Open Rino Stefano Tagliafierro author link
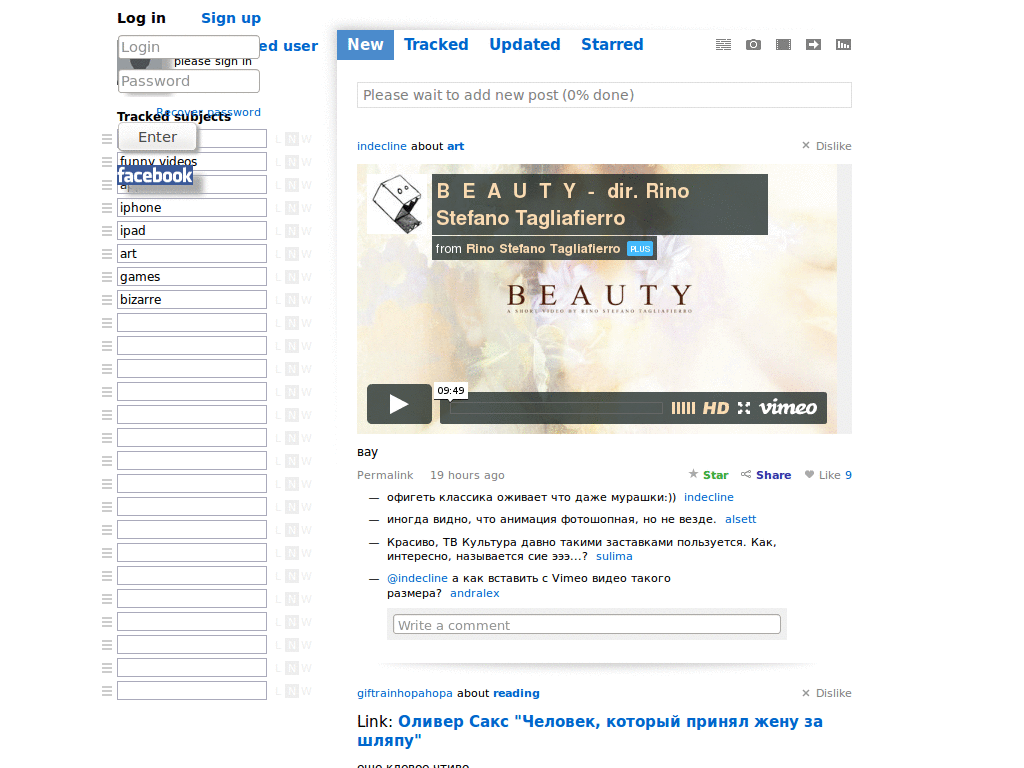1024x768 pixels. click(x=543, y=249)
